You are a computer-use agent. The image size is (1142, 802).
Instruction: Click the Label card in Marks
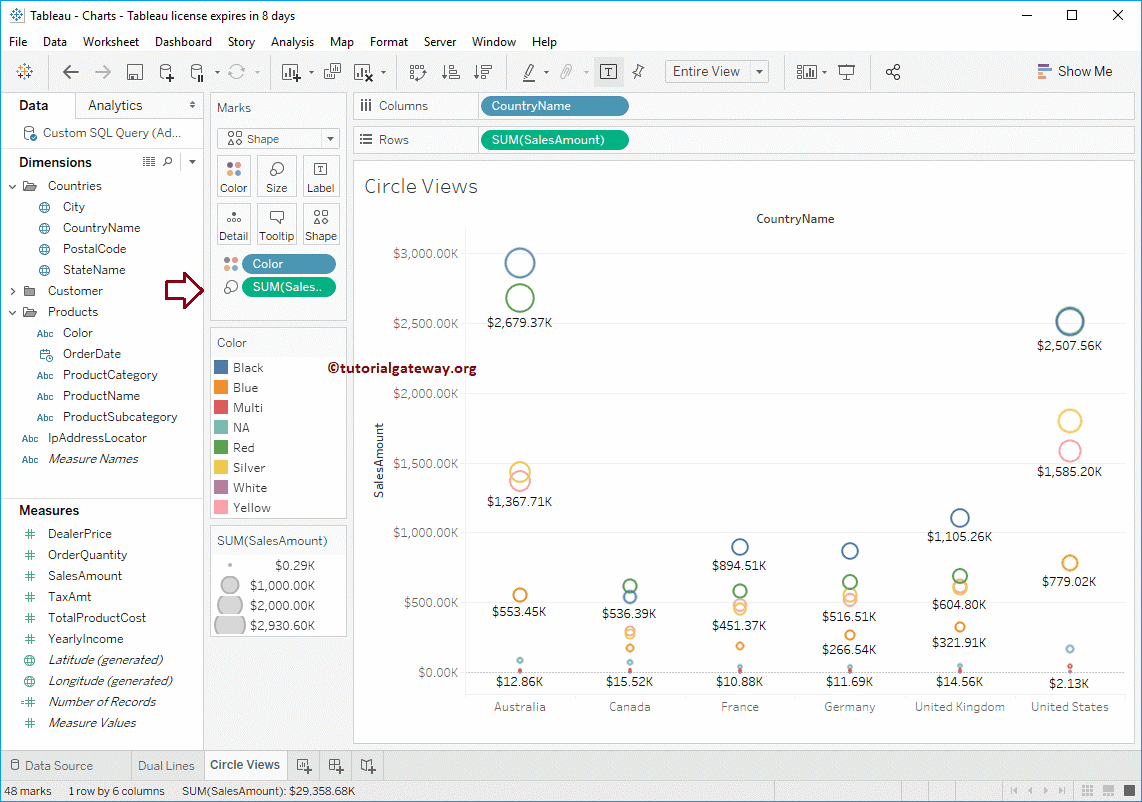(320, 176)
